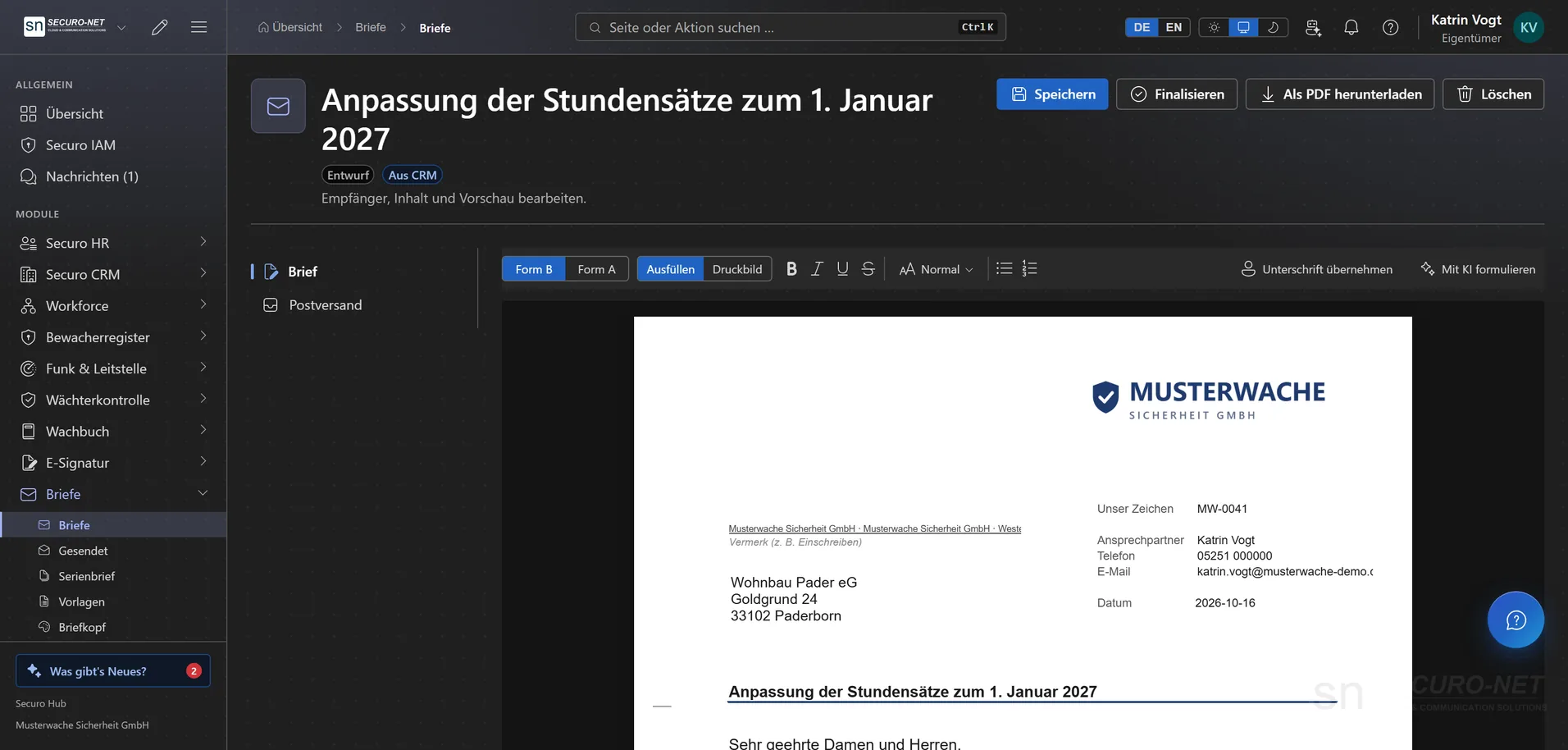This screenshot has width=1568, height=750.
Task: Click the Löschen button
Action: tap(1493, 94)
